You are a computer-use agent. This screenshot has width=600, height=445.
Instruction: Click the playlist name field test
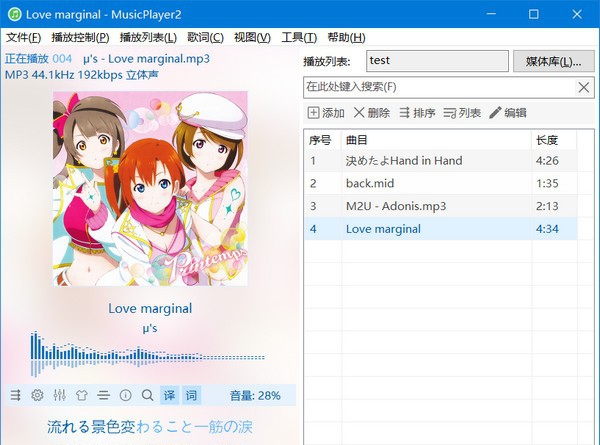coord(437,61)
